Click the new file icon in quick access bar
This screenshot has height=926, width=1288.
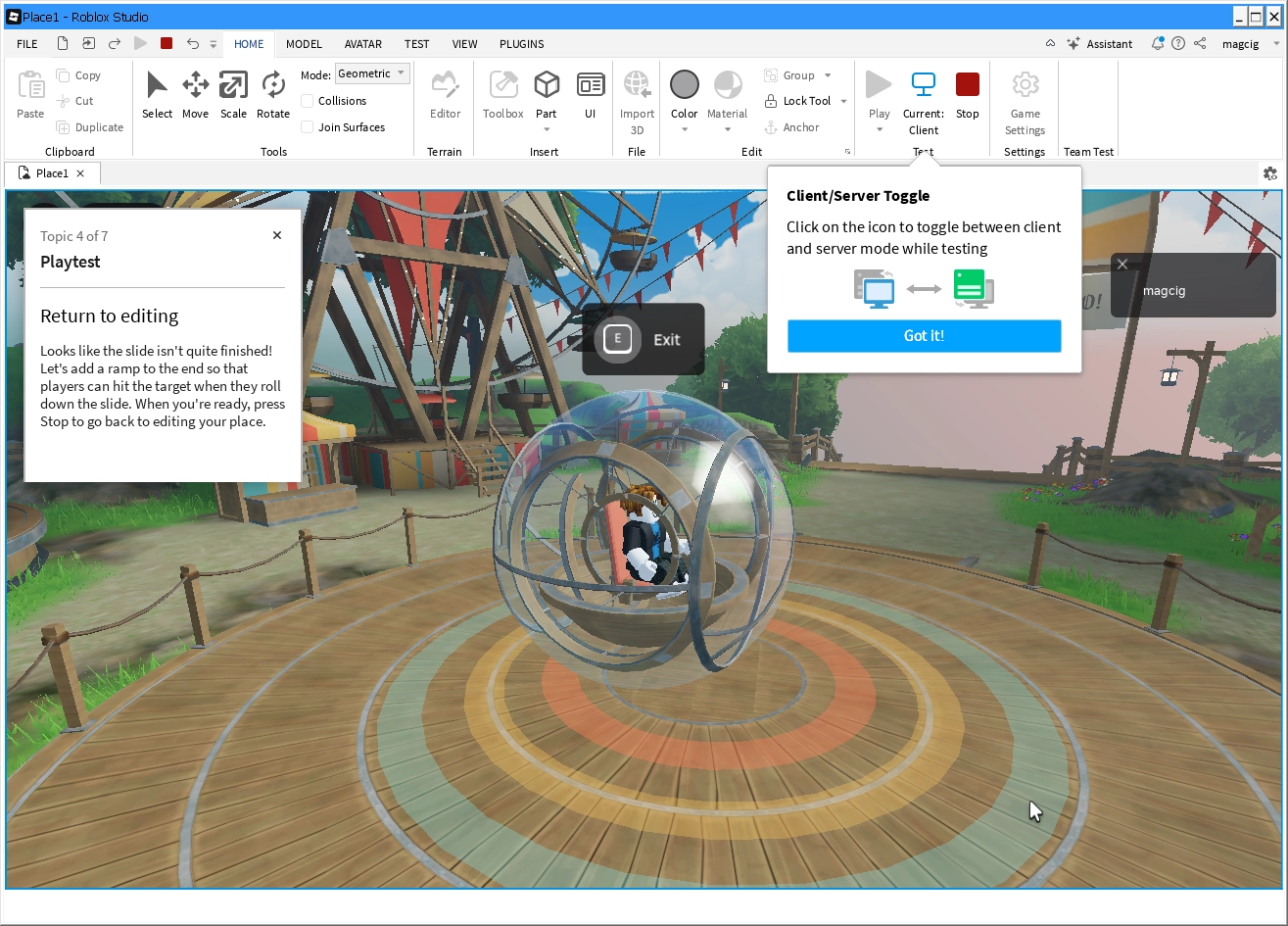(63, 44)
